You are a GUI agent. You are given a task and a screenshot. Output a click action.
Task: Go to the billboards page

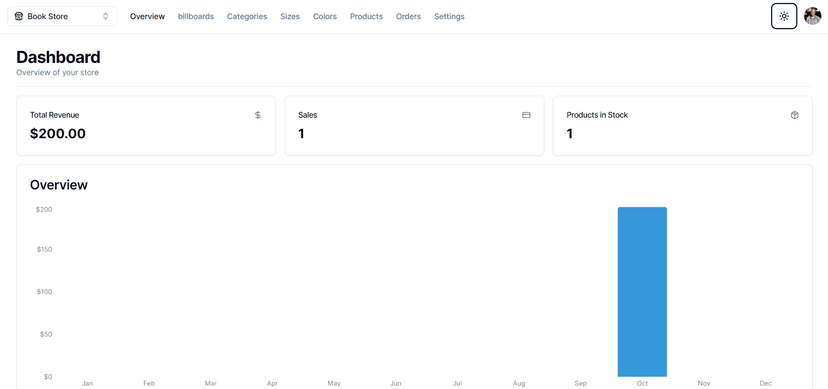(x=196, y=16)
